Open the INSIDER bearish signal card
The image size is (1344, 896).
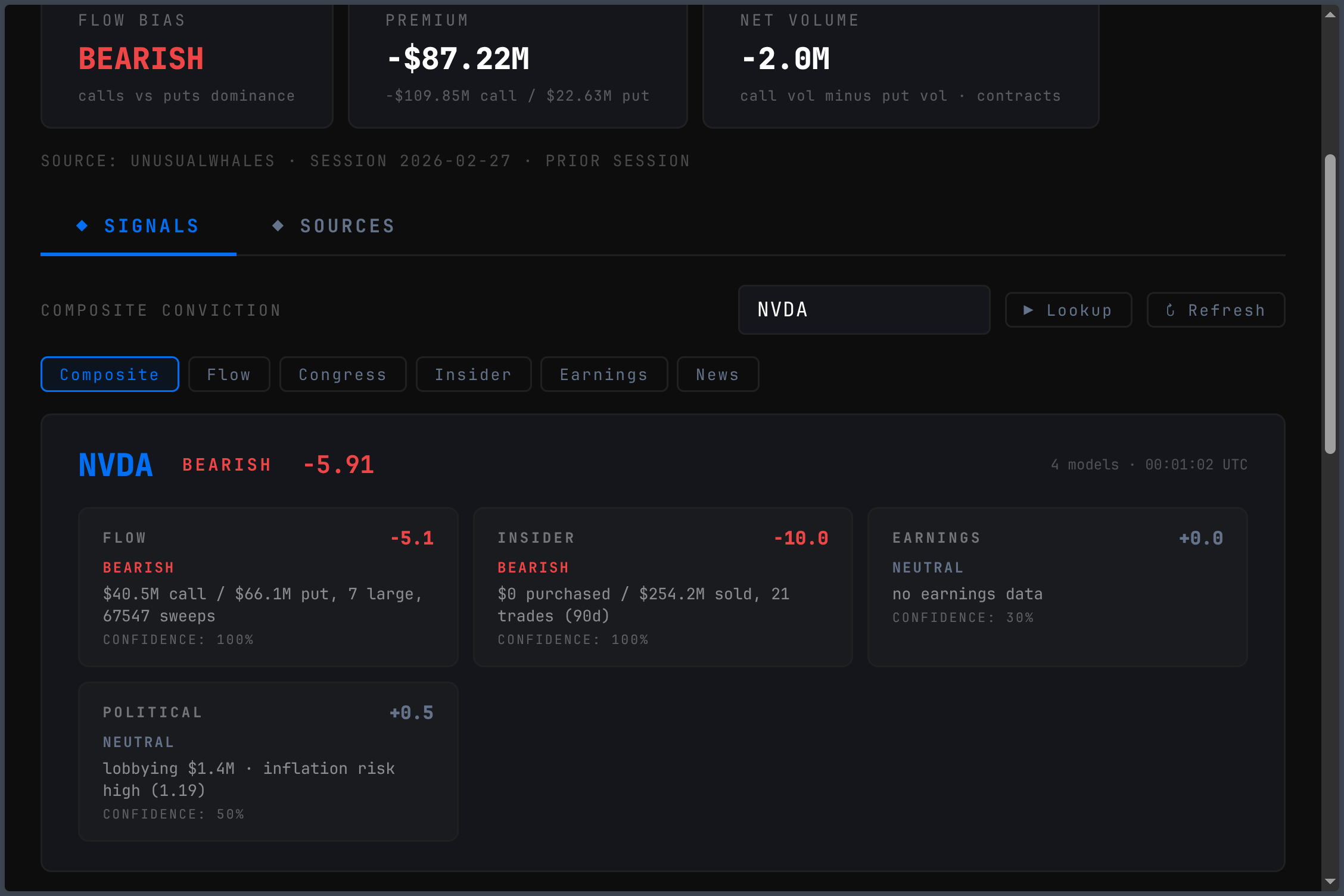click(x=662, y=587)
